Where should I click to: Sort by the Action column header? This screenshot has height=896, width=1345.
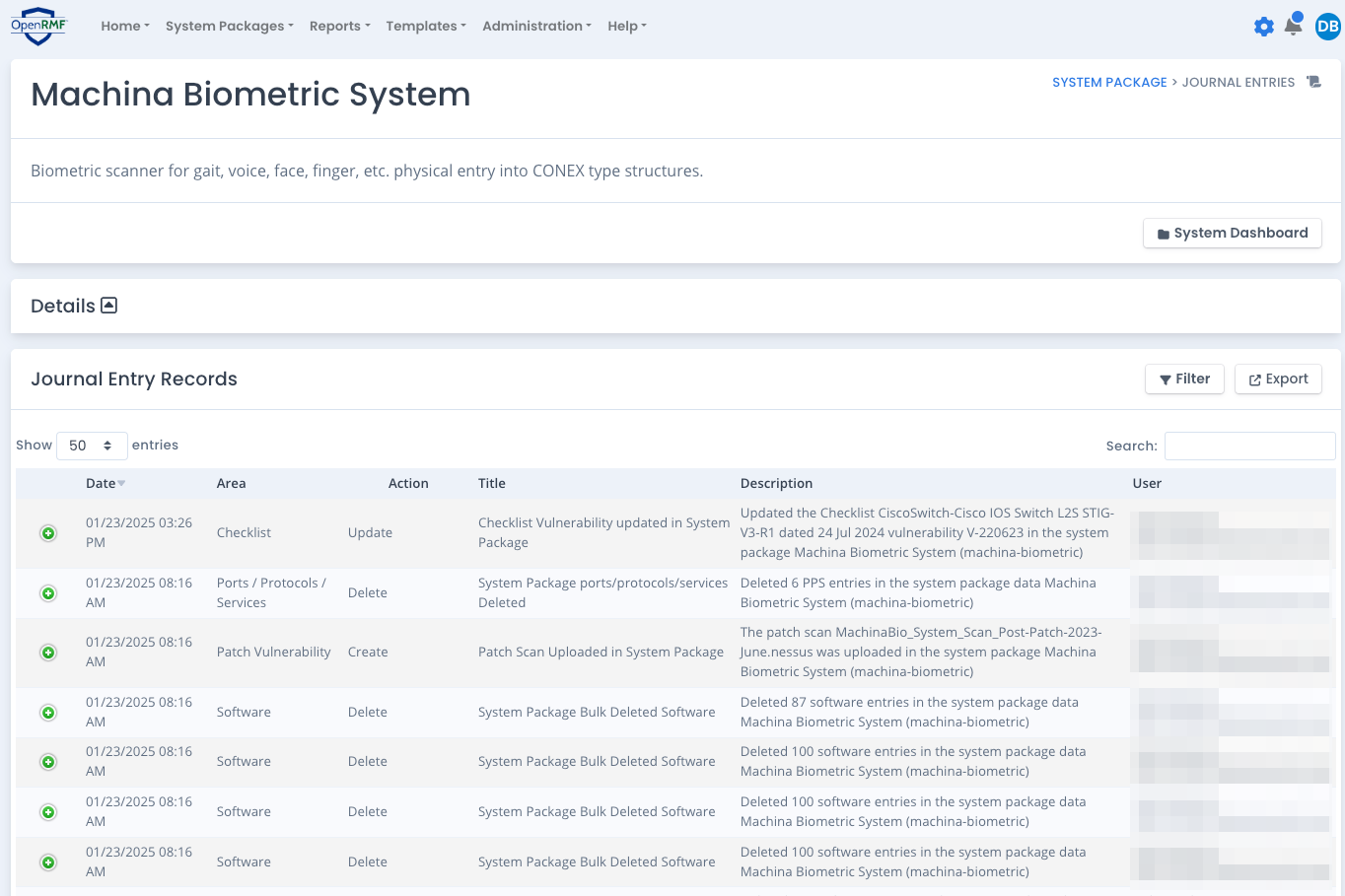click(408, 483)
